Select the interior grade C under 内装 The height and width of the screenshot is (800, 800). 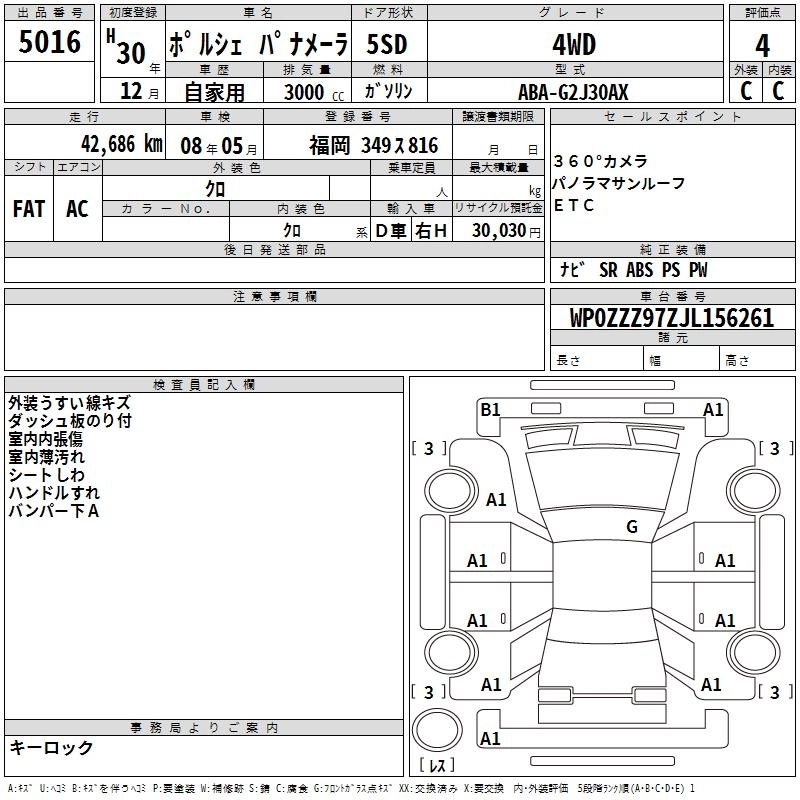[x=778, y=91]
